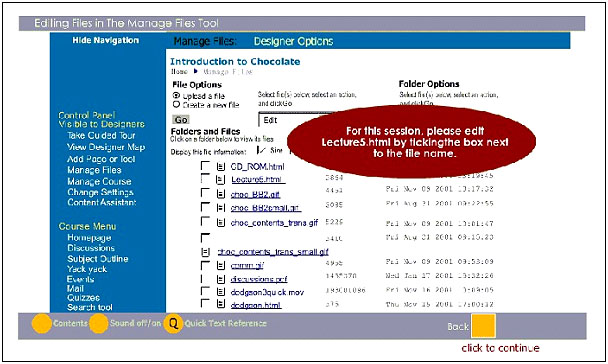Click file icon beside choc_contents_trans_small.gif
The width and height of the screenshot is (608, 364).
206,252
